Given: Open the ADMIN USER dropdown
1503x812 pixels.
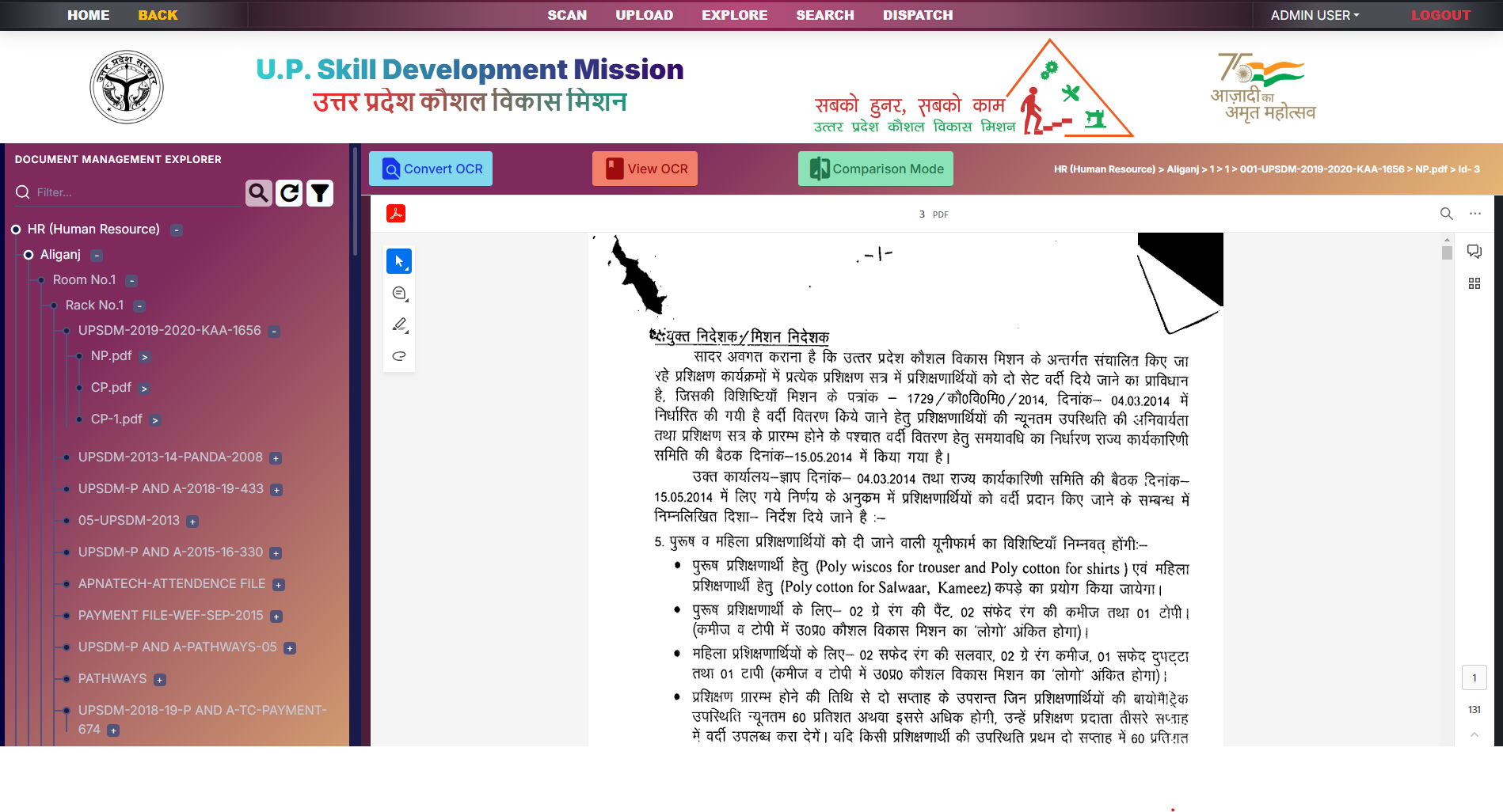Looking at the screenshot, I should pos(1315,15).
